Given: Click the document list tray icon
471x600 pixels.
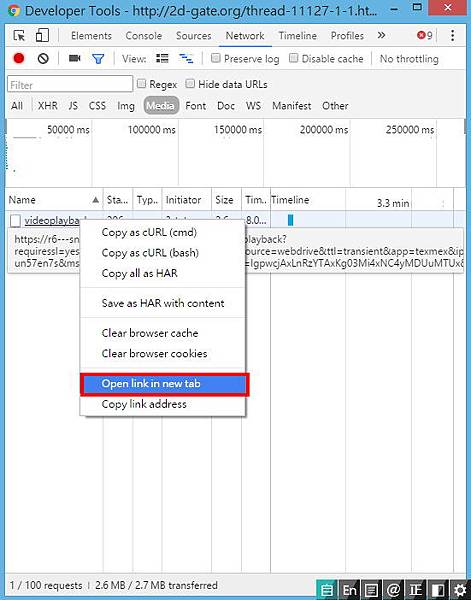Looking at the screenshot, I should 372,590.
